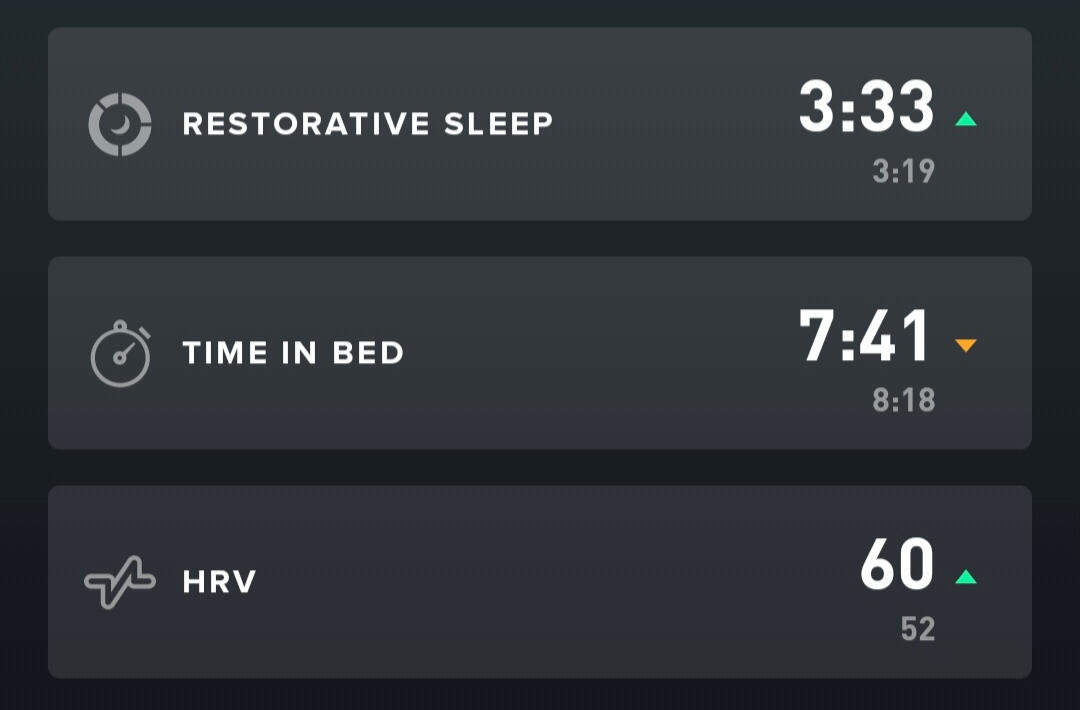Click the green up arrow beside 60
The image size is (1080, 710).
965,577
